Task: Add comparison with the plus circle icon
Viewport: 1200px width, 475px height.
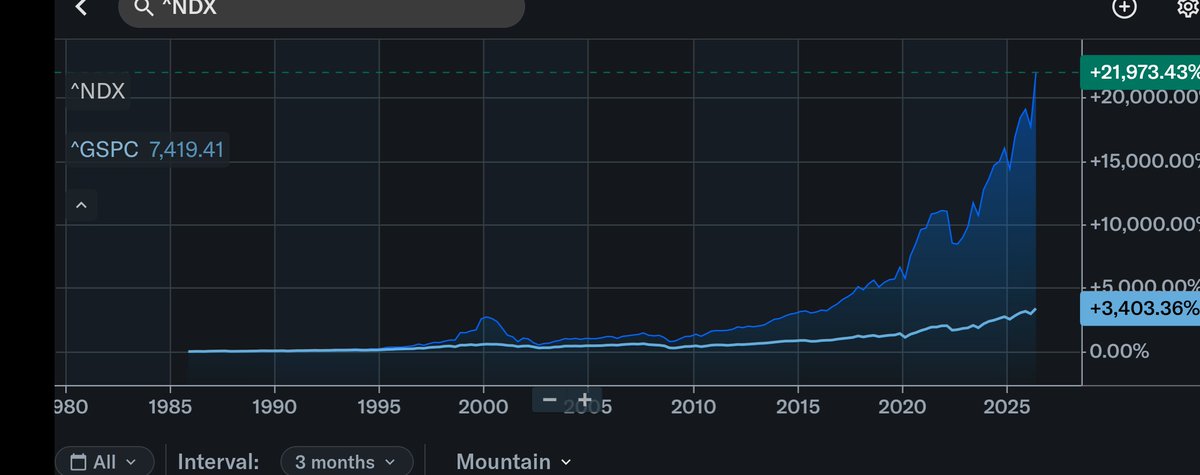Action: coord(1124,8)
